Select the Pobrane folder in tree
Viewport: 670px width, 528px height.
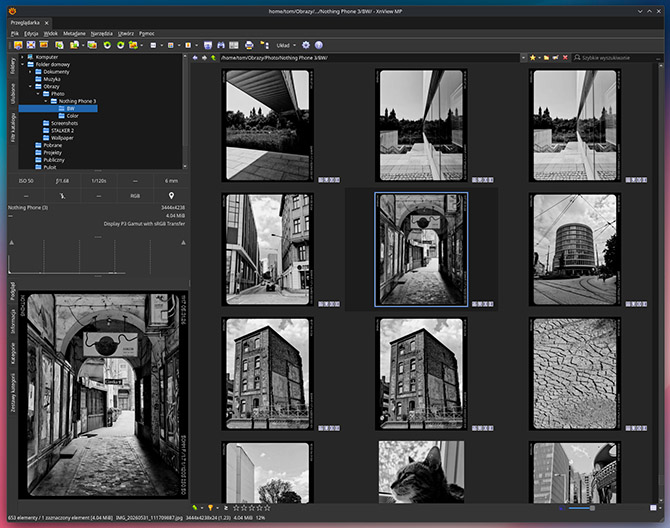click(48, 145)
